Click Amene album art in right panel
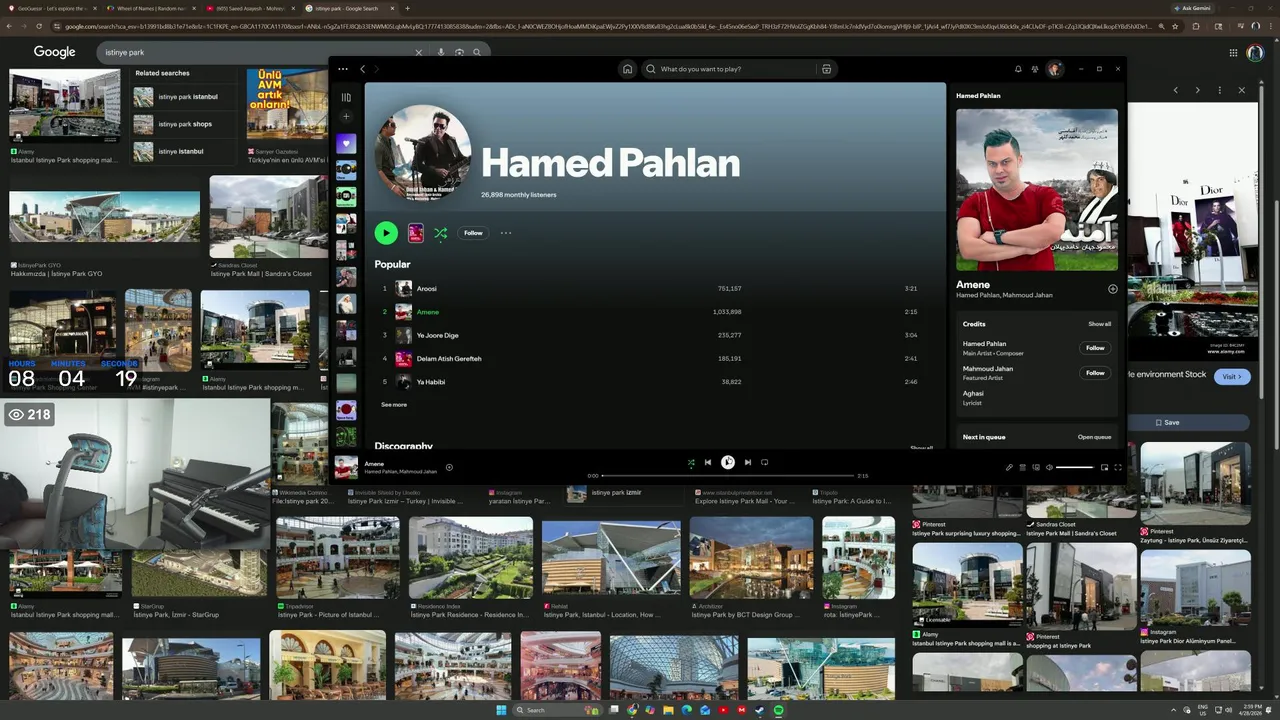This screenshot has width=1280, height=720. pyautogui.click(x=1037, y=190)
